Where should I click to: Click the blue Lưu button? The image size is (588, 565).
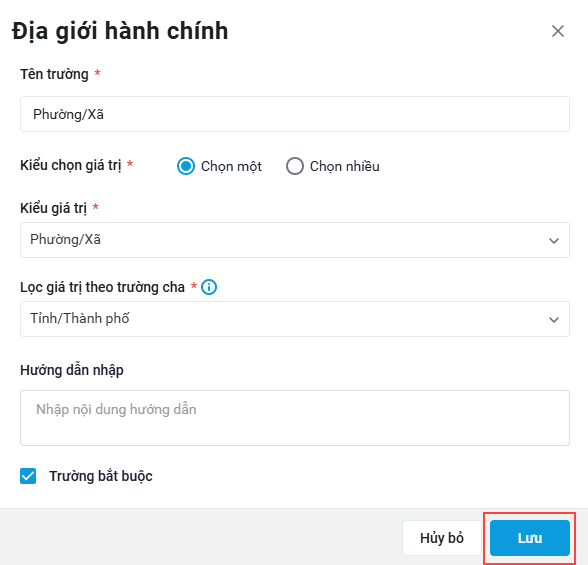coord(530,538)
